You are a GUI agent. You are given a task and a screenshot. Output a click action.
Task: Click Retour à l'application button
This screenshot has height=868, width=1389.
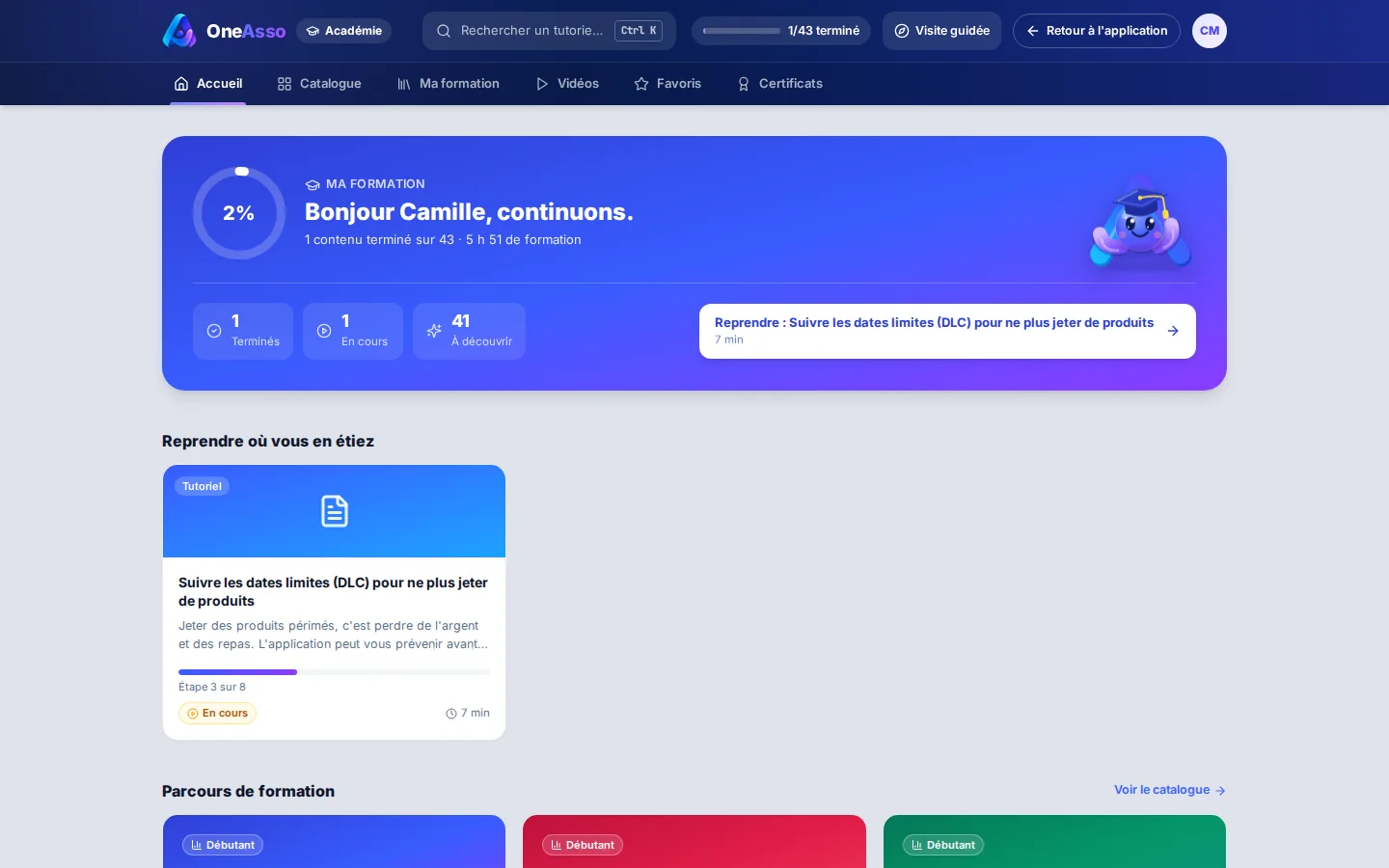(x=1097, y=31)
